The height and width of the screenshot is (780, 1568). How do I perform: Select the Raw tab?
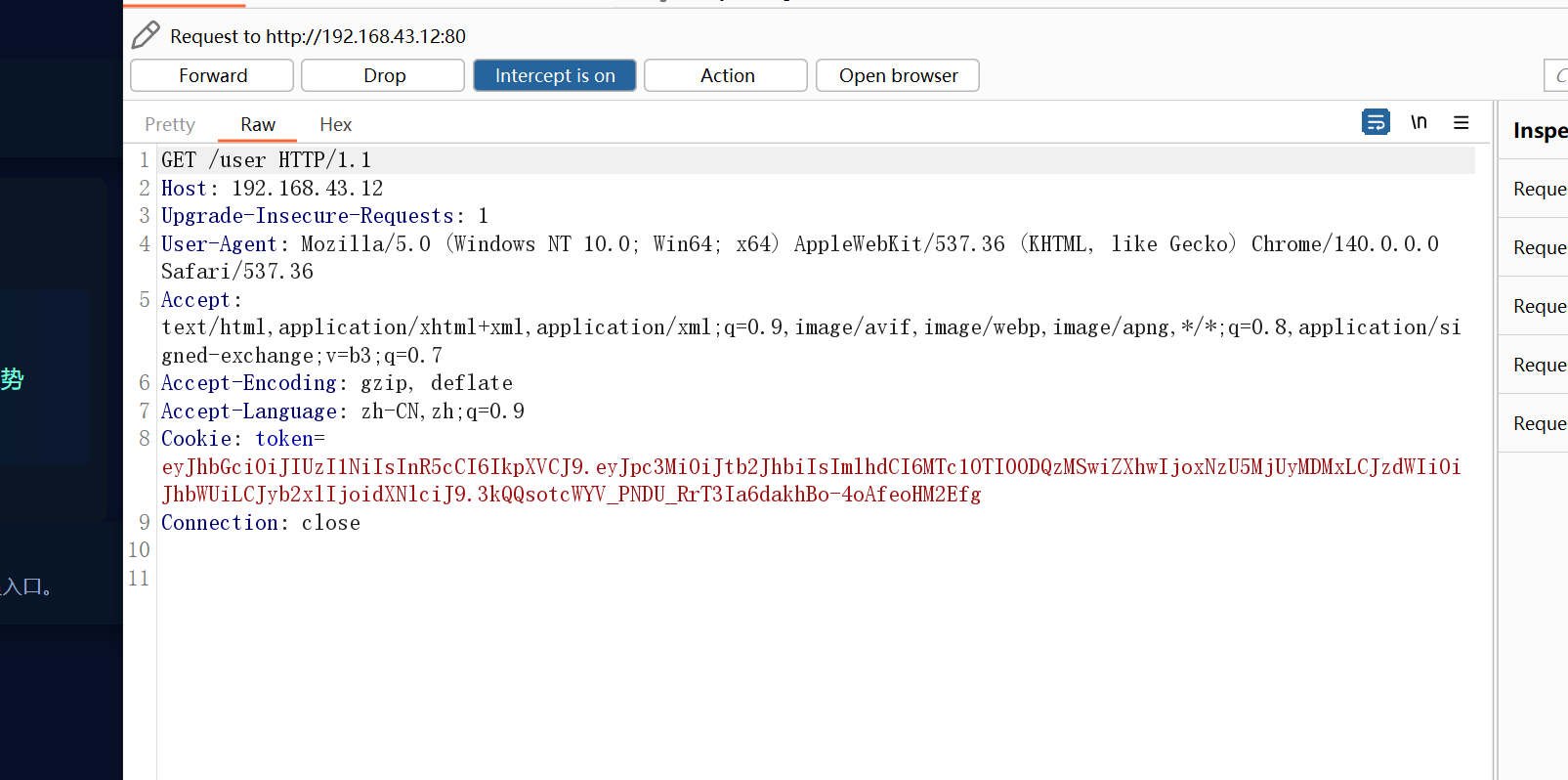point(258,124)
